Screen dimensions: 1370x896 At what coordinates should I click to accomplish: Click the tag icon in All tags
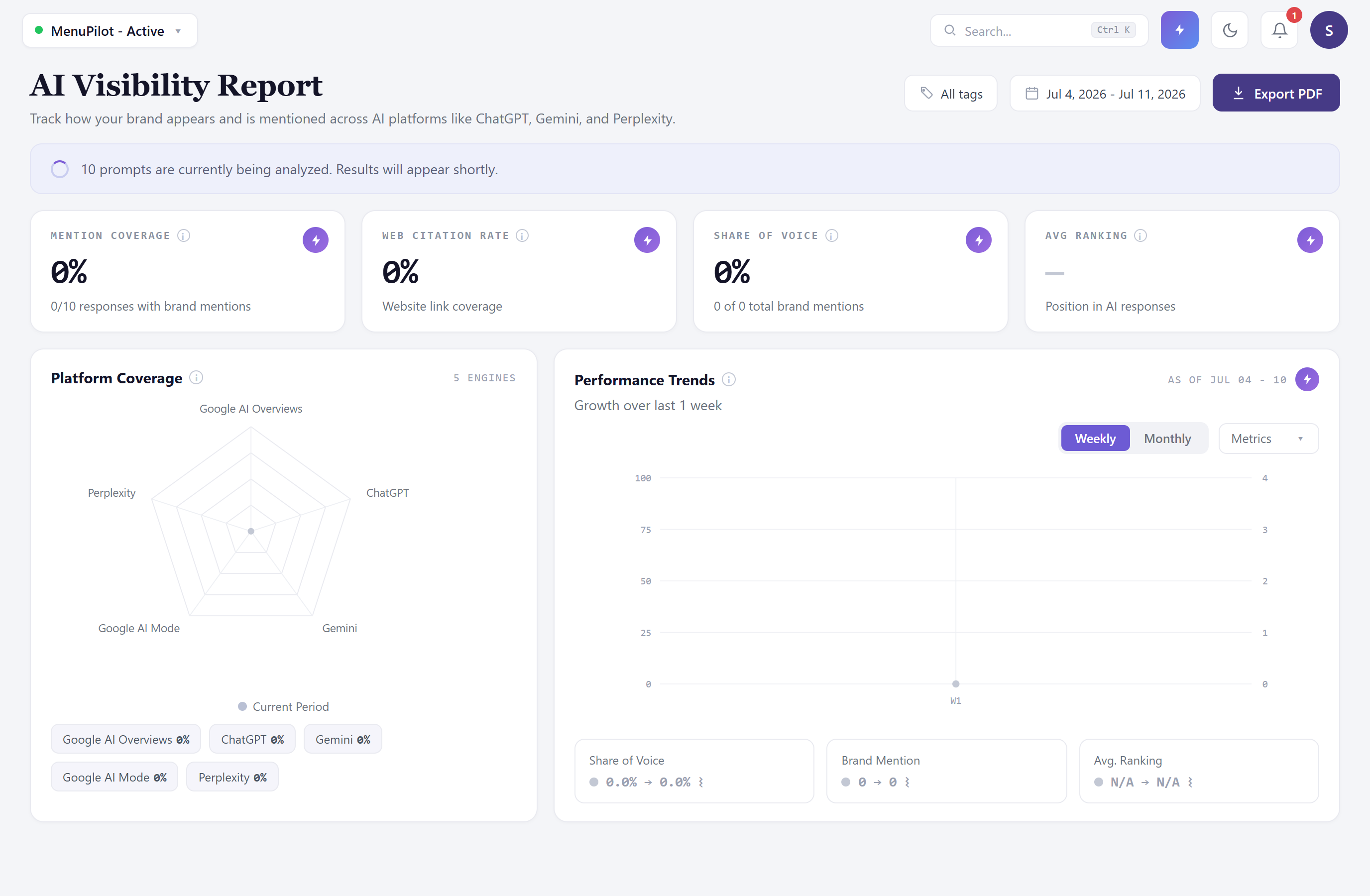point(926,93)
